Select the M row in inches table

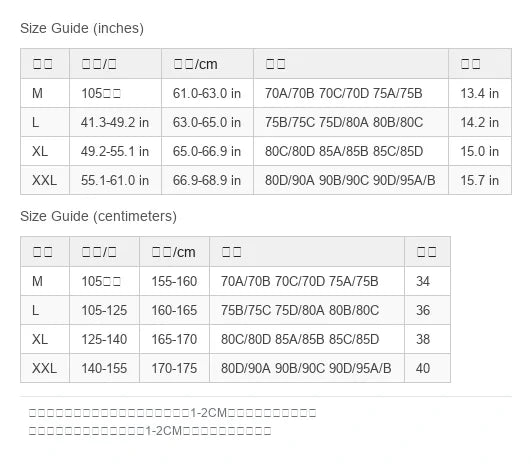tap(266, 93)
